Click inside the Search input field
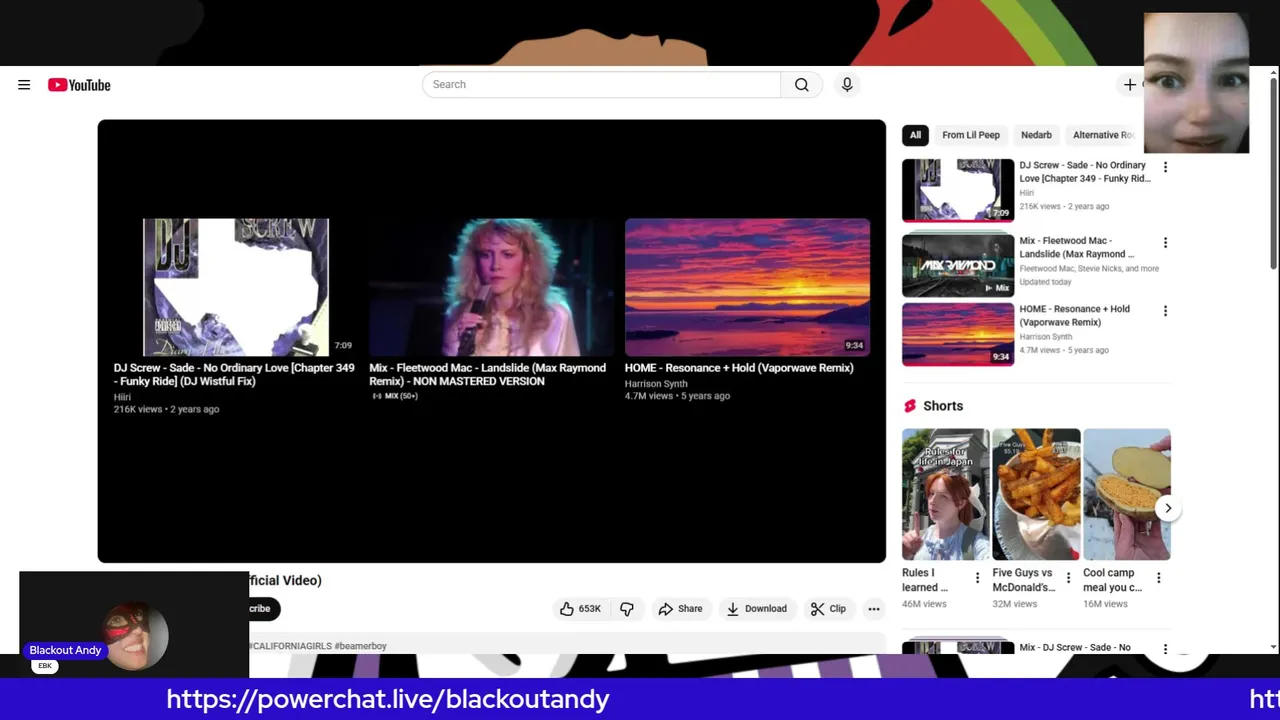 pos(601,85)
